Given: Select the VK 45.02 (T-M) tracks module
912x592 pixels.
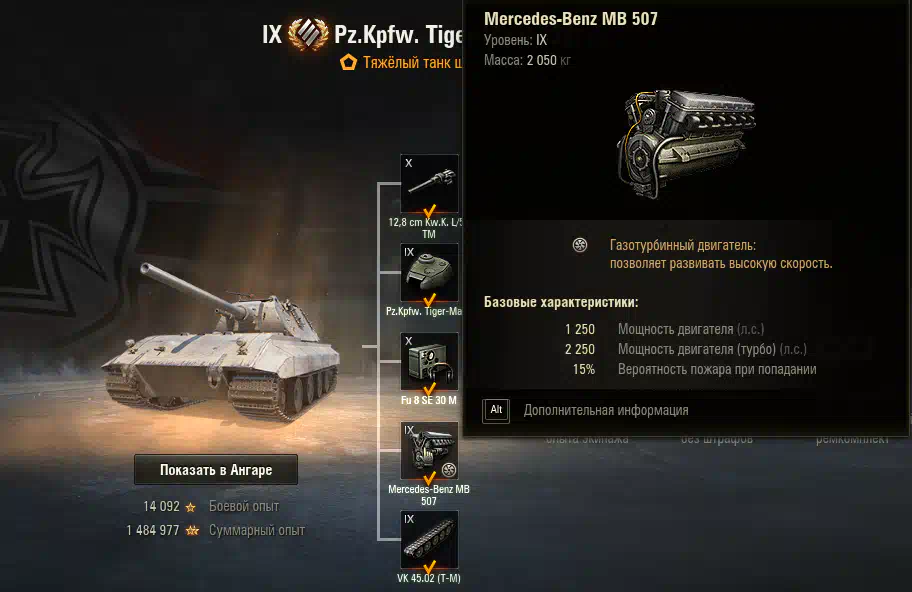Looking at the screenshot, I should (x=429, y=539).
